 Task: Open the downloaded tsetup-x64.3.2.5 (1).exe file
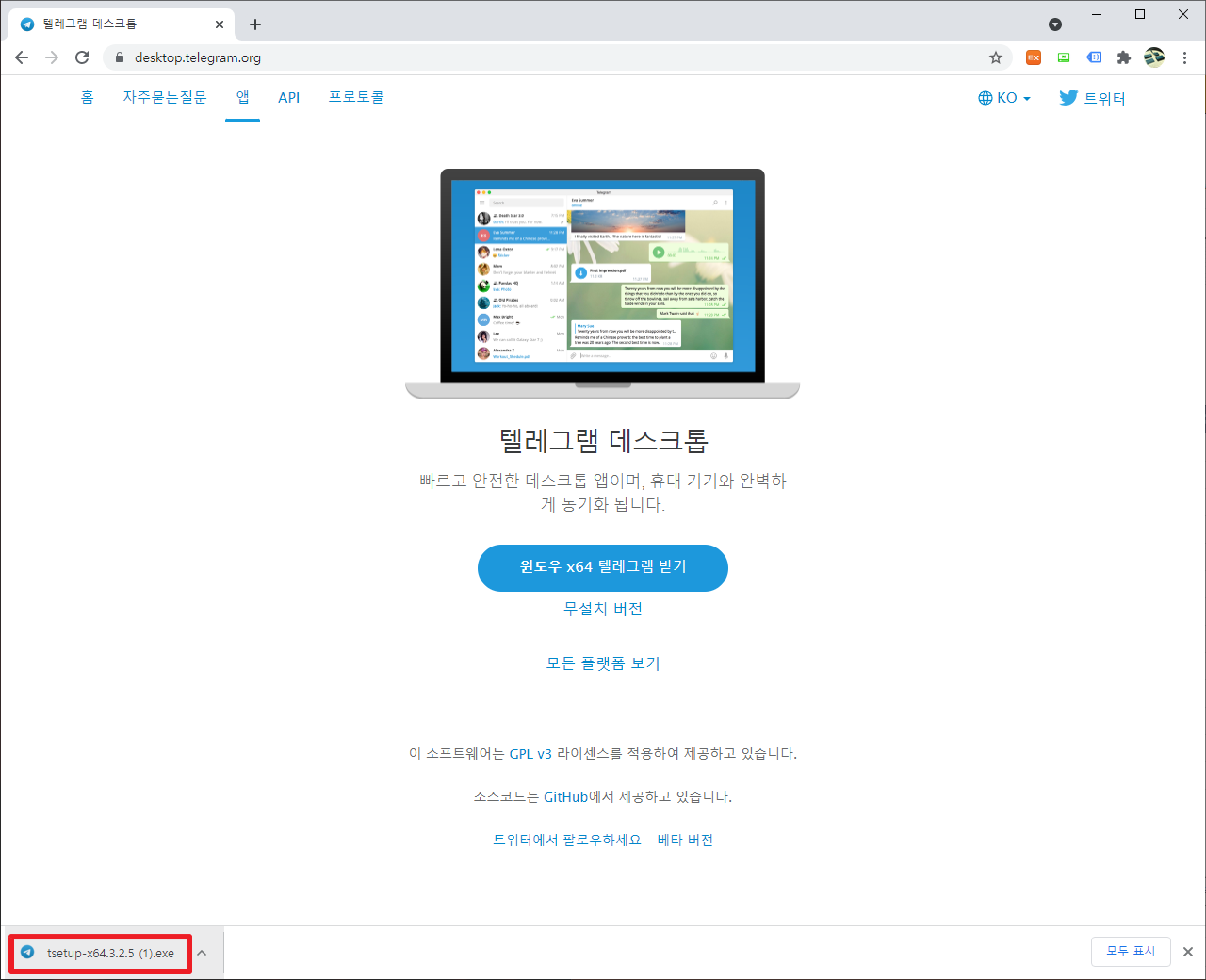(x=100, y=954)
